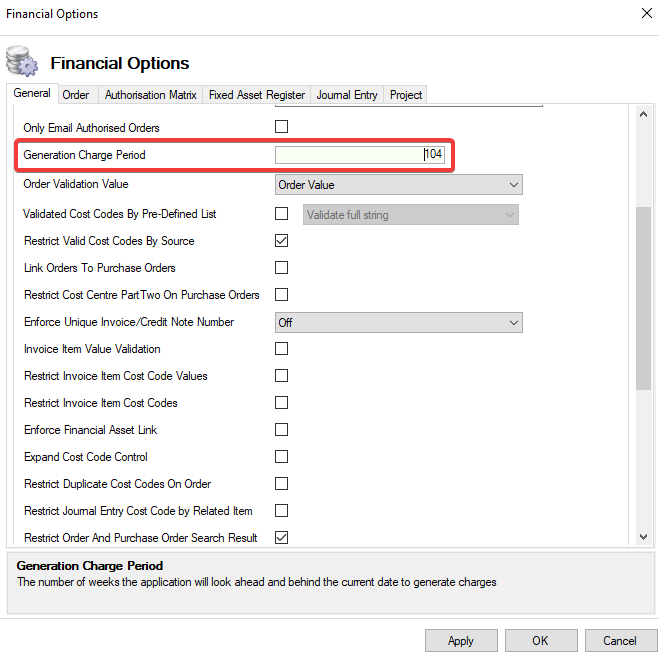This screenshot has width=659, height=657.
Task: Click the Financial Options coins gear icon
Action: click(x=22, y=62)
